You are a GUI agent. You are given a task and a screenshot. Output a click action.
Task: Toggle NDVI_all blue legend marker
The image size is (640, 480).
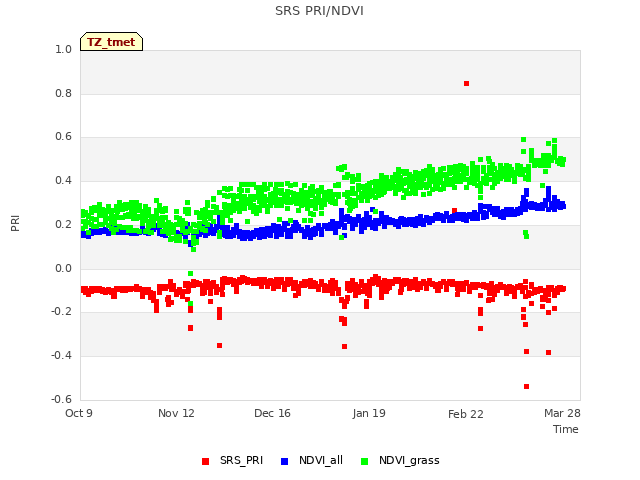[x=284, y=461]
